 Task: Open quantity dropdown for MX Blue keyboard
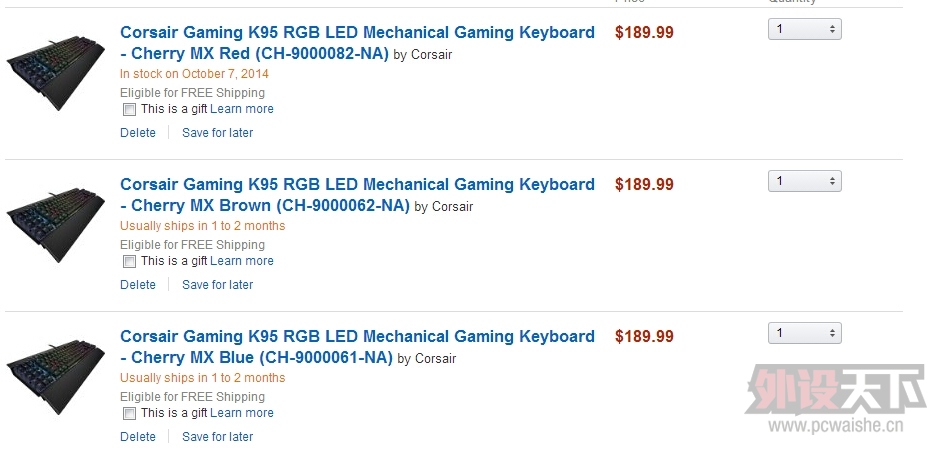805,333
